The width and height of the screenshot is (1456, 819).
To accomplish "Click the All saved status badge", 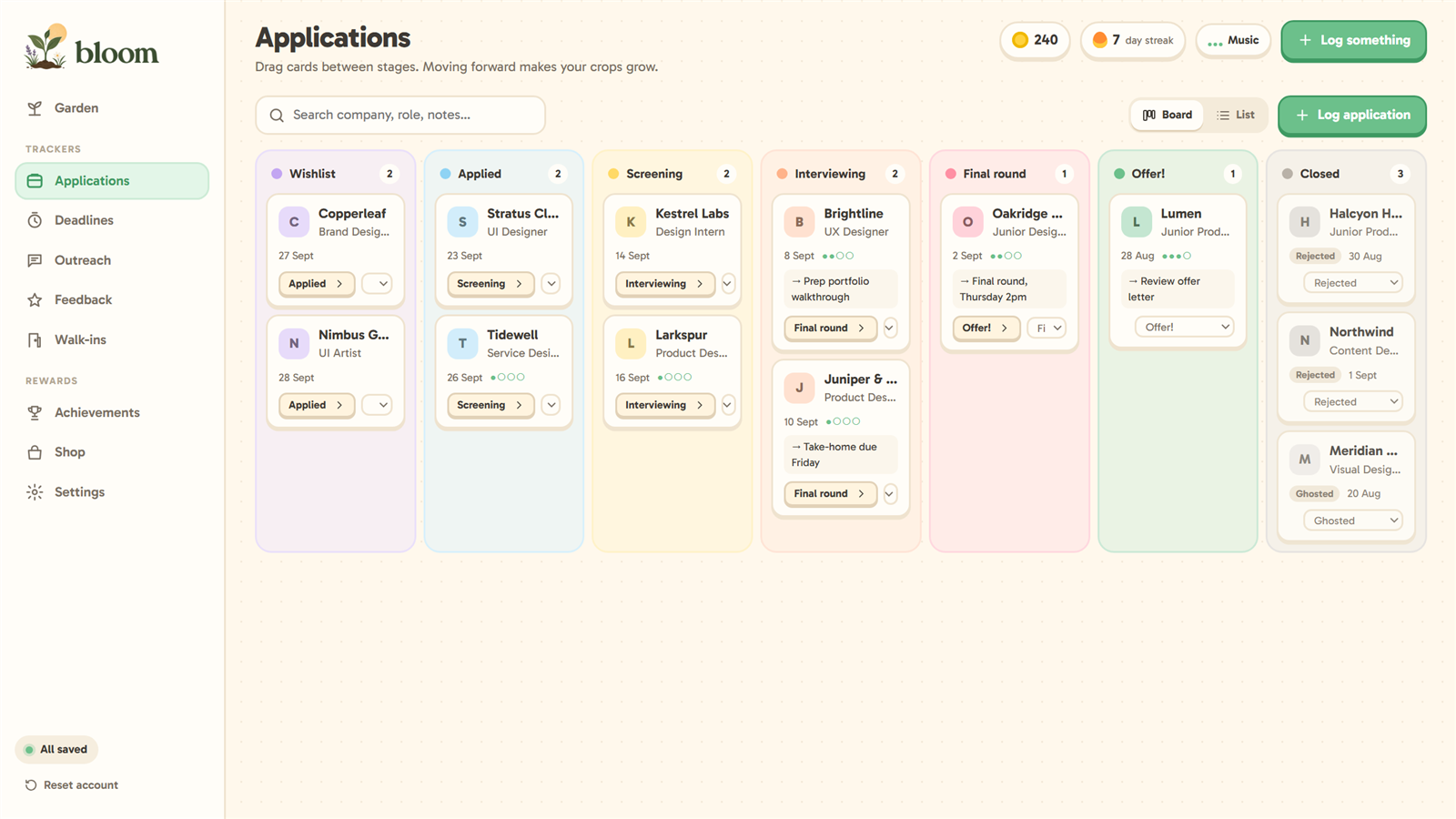I will (x=56, y=750).
